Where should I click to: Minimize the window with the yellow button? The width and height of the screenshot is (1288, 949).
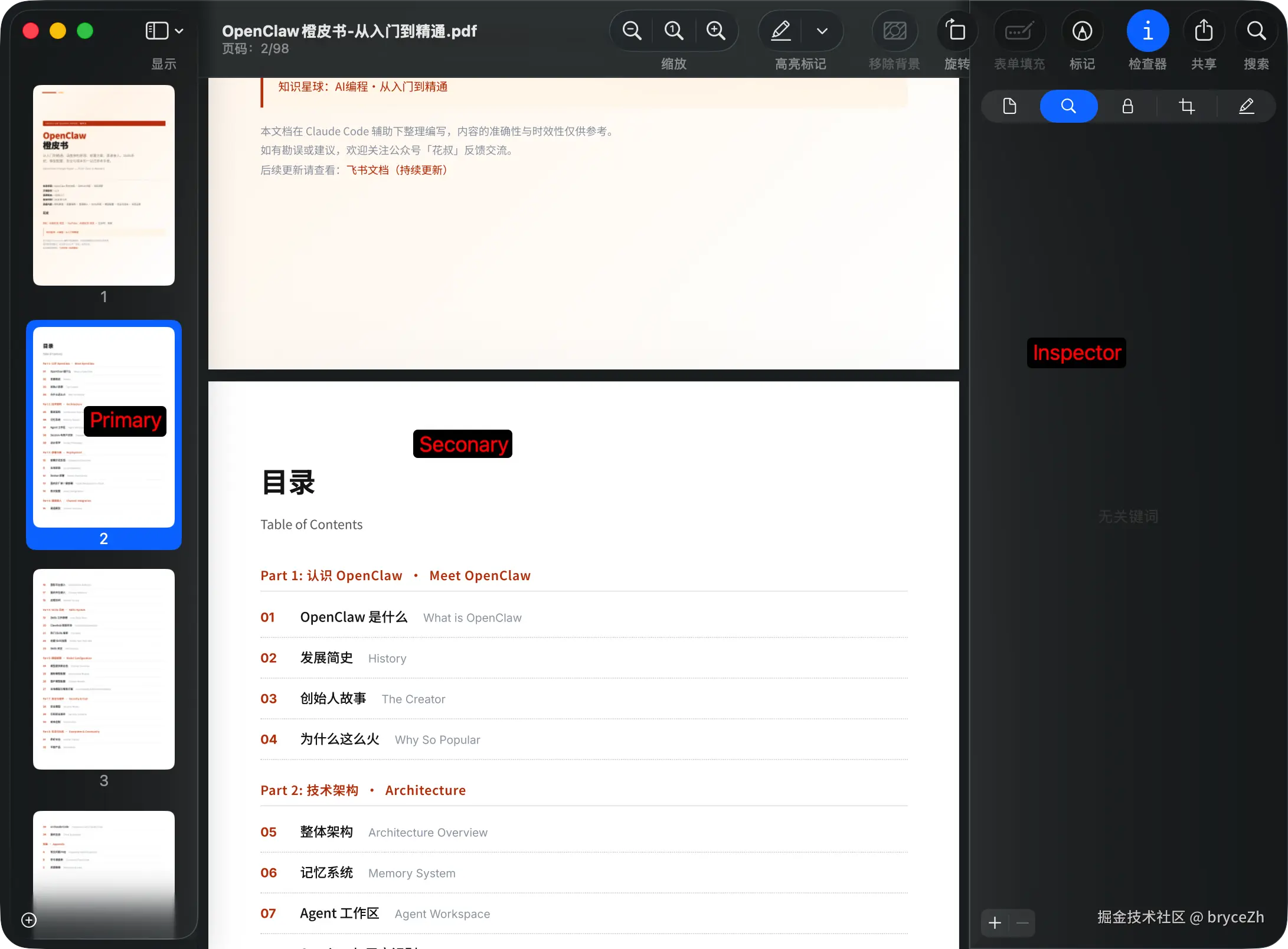58,31
